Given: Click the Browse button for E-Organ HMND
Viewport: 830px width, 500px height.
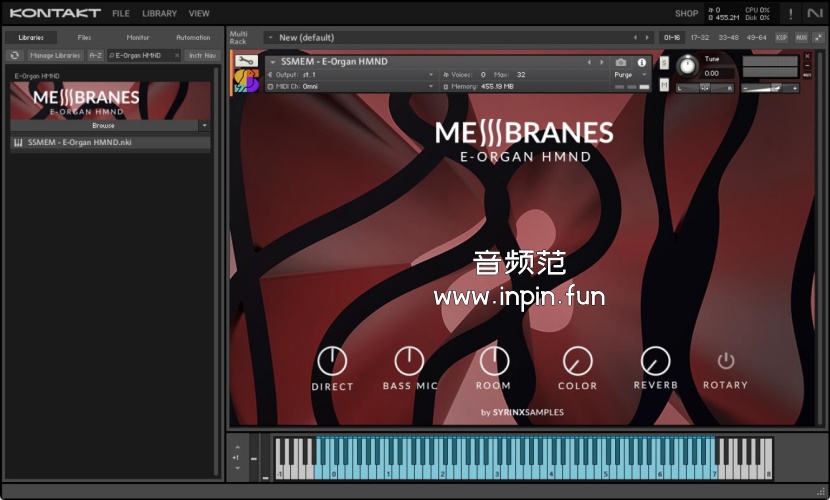Looking at the screenshot, I should click(x=104, y=125).
